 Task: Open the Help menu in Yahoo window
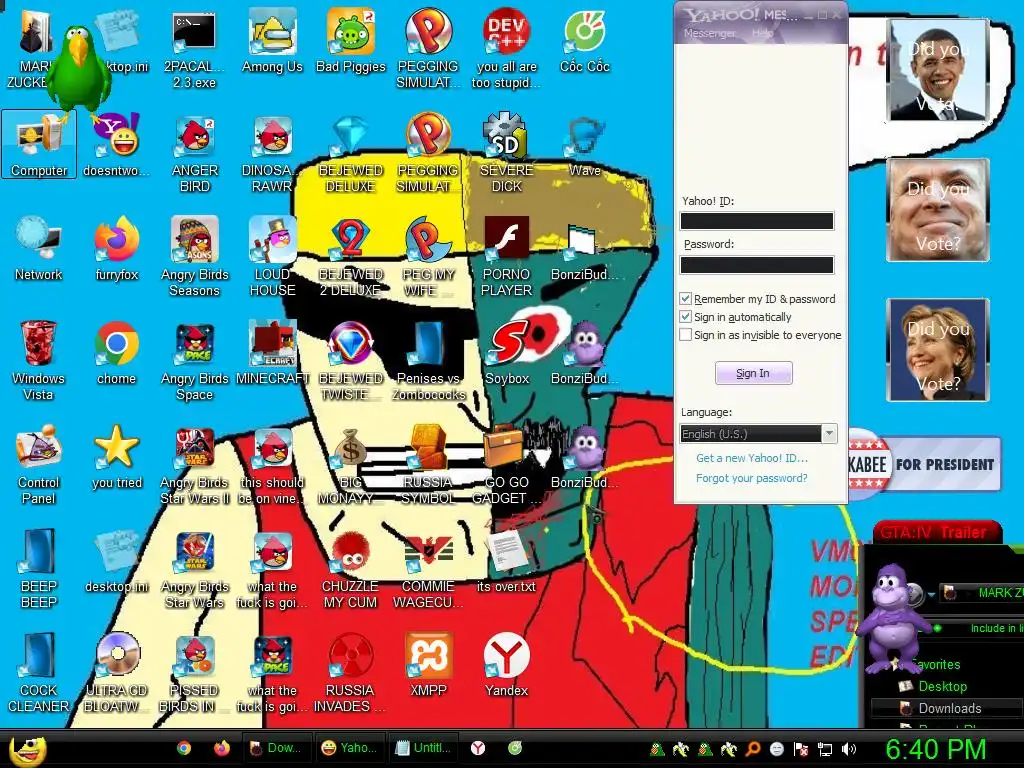(x=762, y=33)
